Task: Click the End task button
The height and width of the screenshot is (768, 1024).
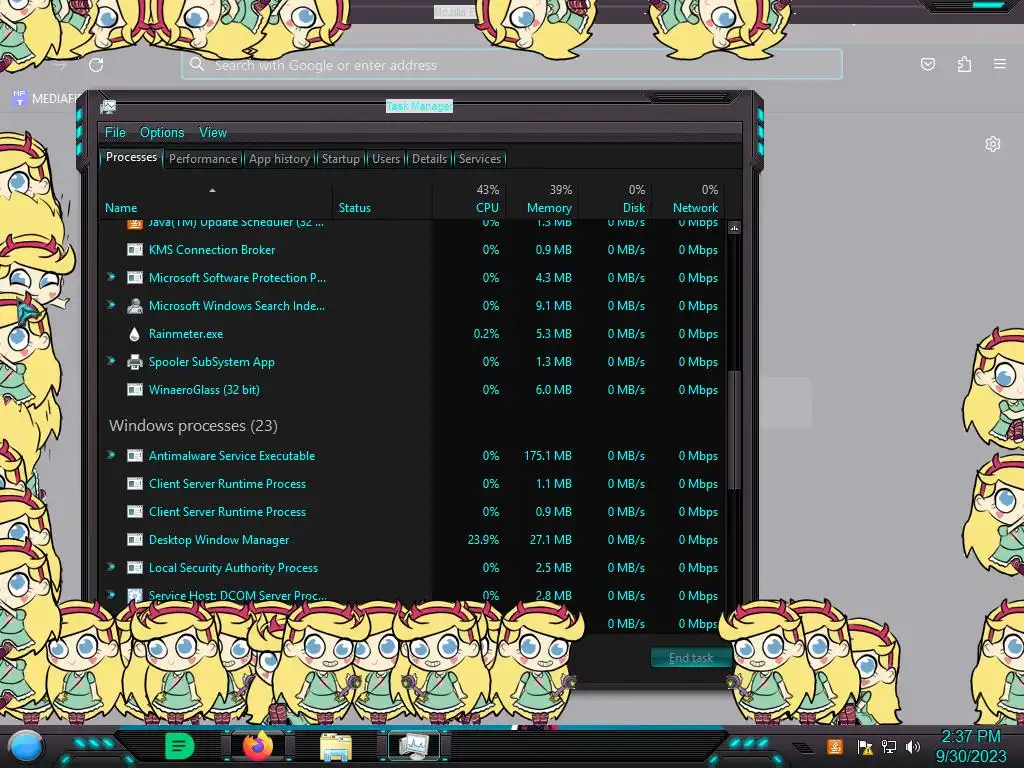Action: (x=690, y=658)
